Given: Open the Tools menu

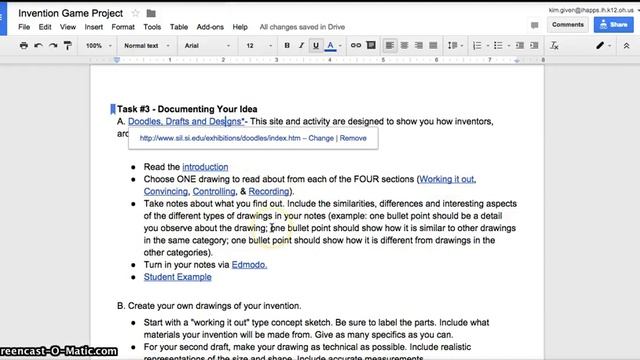Looking at the screenshot, I should pos(152,27).
